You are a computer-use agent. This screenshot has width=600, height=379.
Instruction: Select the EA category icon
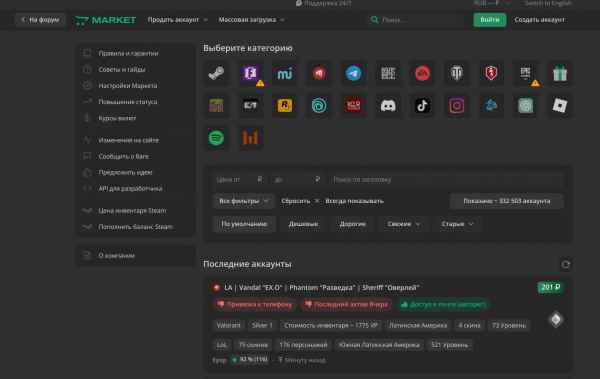coord(422,73)
